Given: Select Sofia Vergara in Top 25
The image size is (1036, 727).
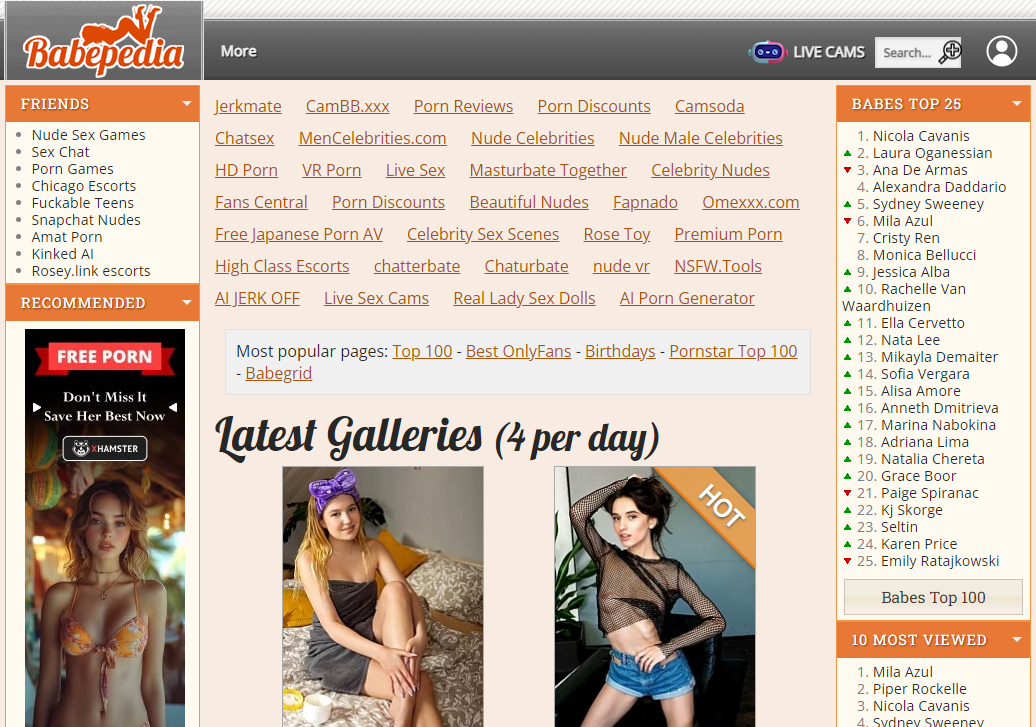Looking at the screenshot, I should (925, 374).
